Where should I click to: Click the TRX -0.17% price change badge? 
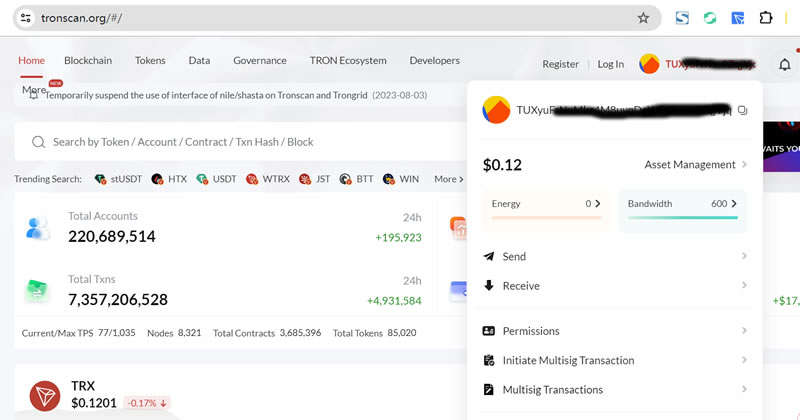[x=147, y=403]
